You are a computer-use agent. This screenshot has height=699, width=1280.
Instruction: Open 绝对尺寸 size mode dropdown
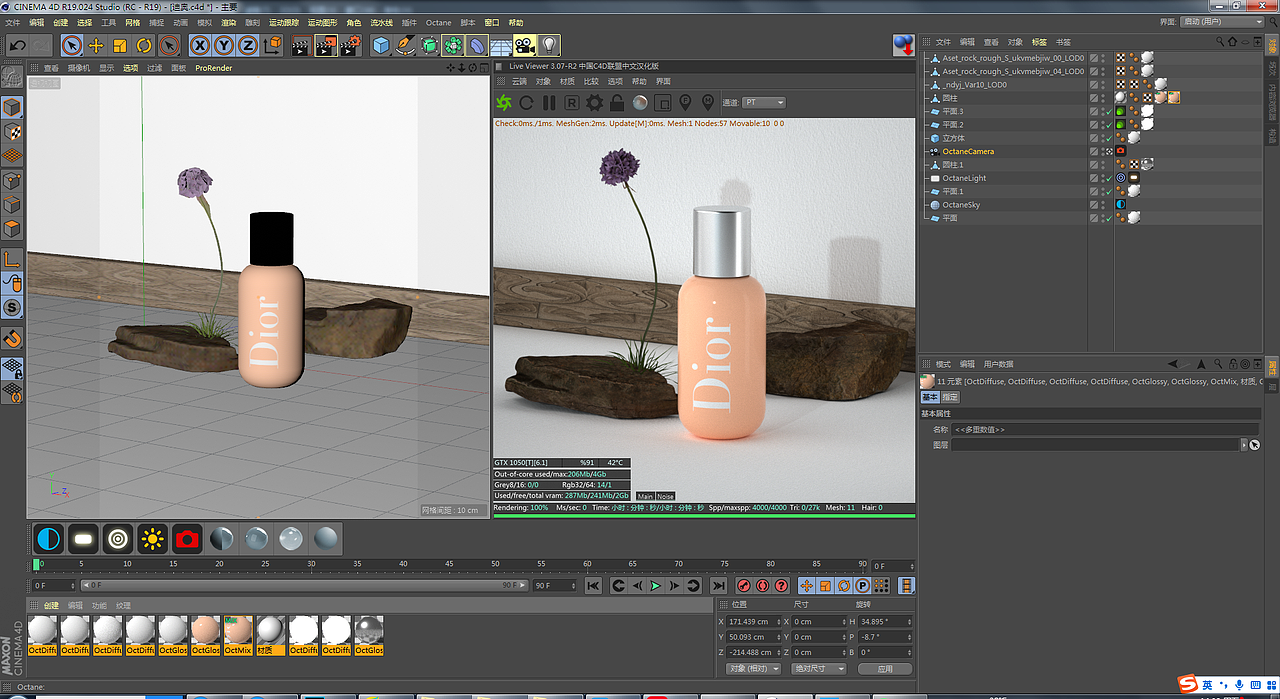819,668
